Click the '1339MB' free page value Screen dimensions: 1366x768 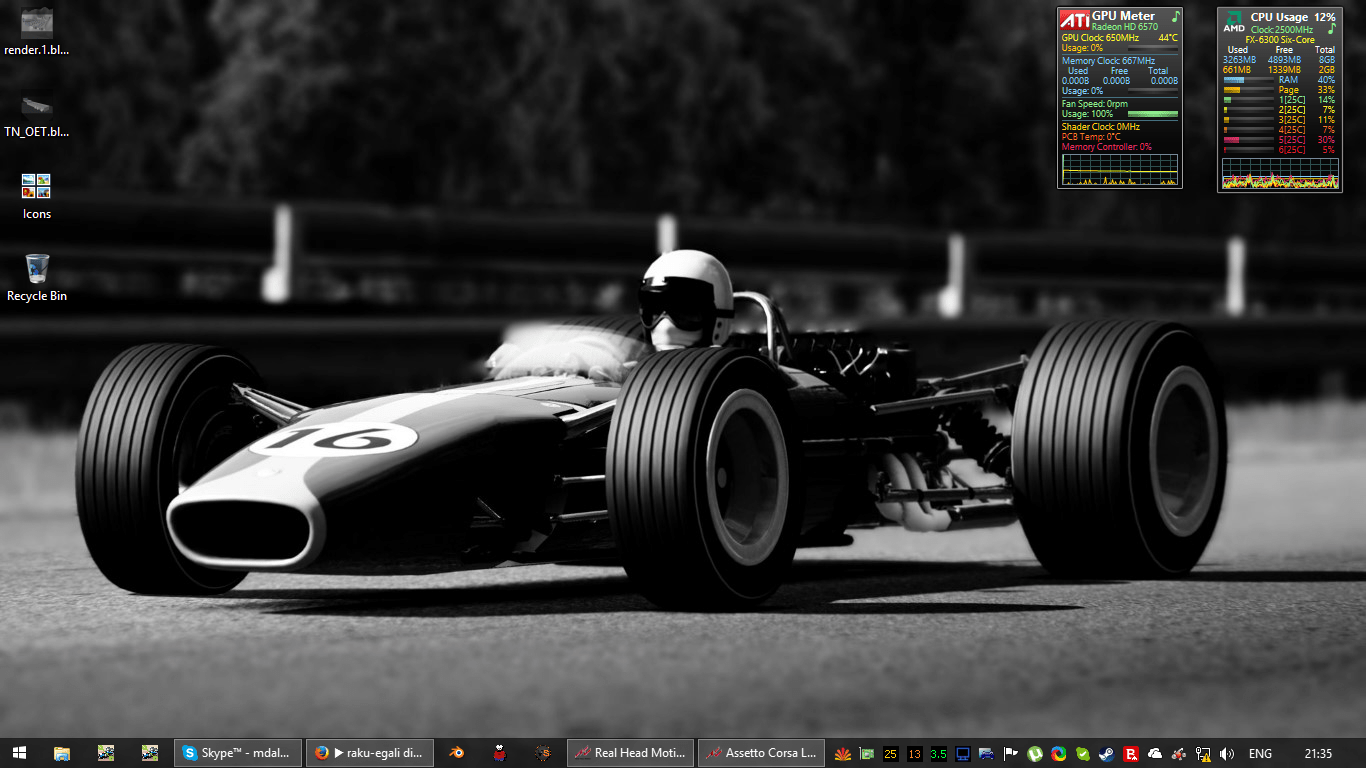pyautogui.click(x=1284, y=70)
